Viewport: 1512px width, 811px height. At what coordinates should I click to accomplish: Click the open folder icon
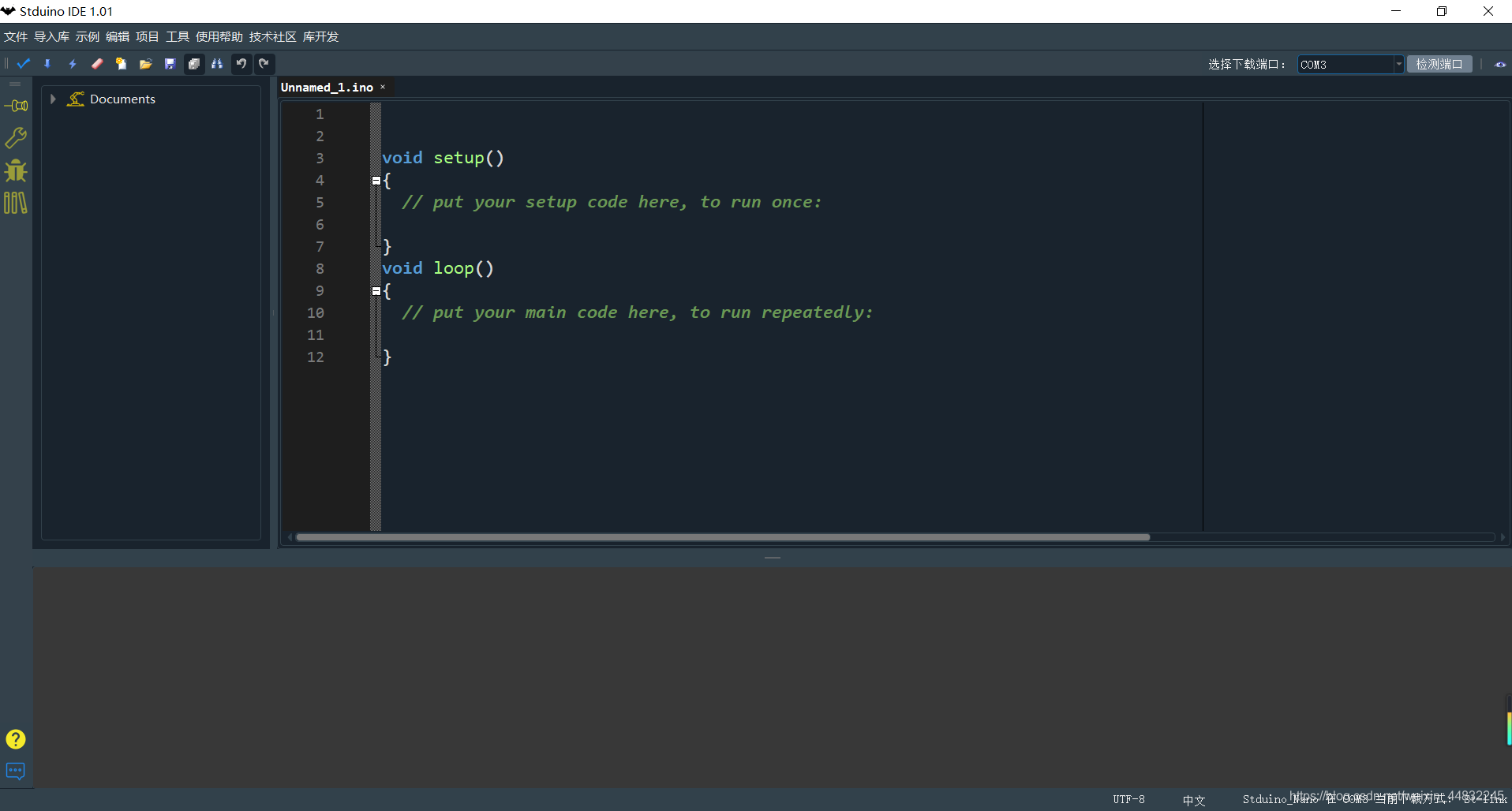coord(145,64)
